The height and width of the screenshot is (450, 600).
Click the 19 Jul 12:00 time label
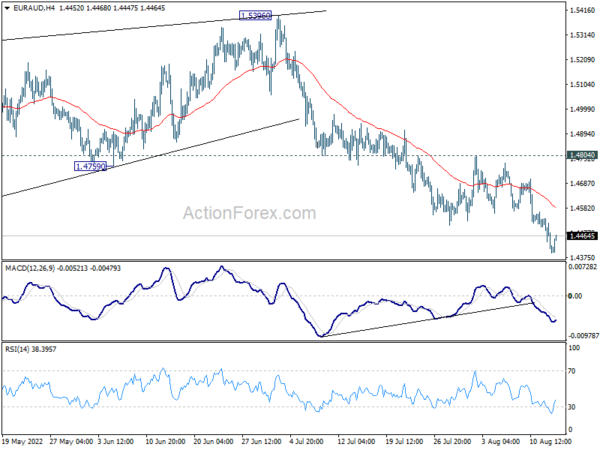click(404, 441)
